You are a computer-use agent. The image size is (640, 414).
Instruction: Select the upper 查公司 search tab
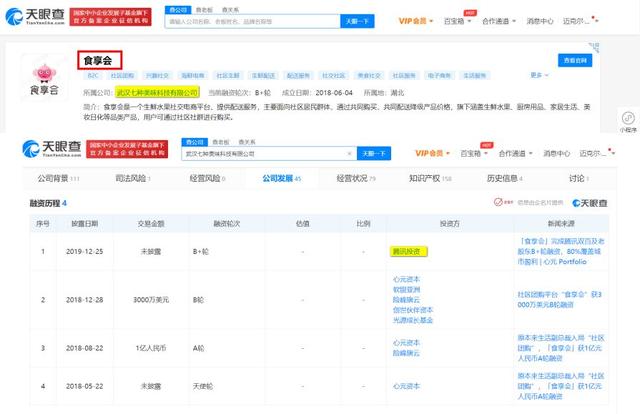(x=178, y=10)
